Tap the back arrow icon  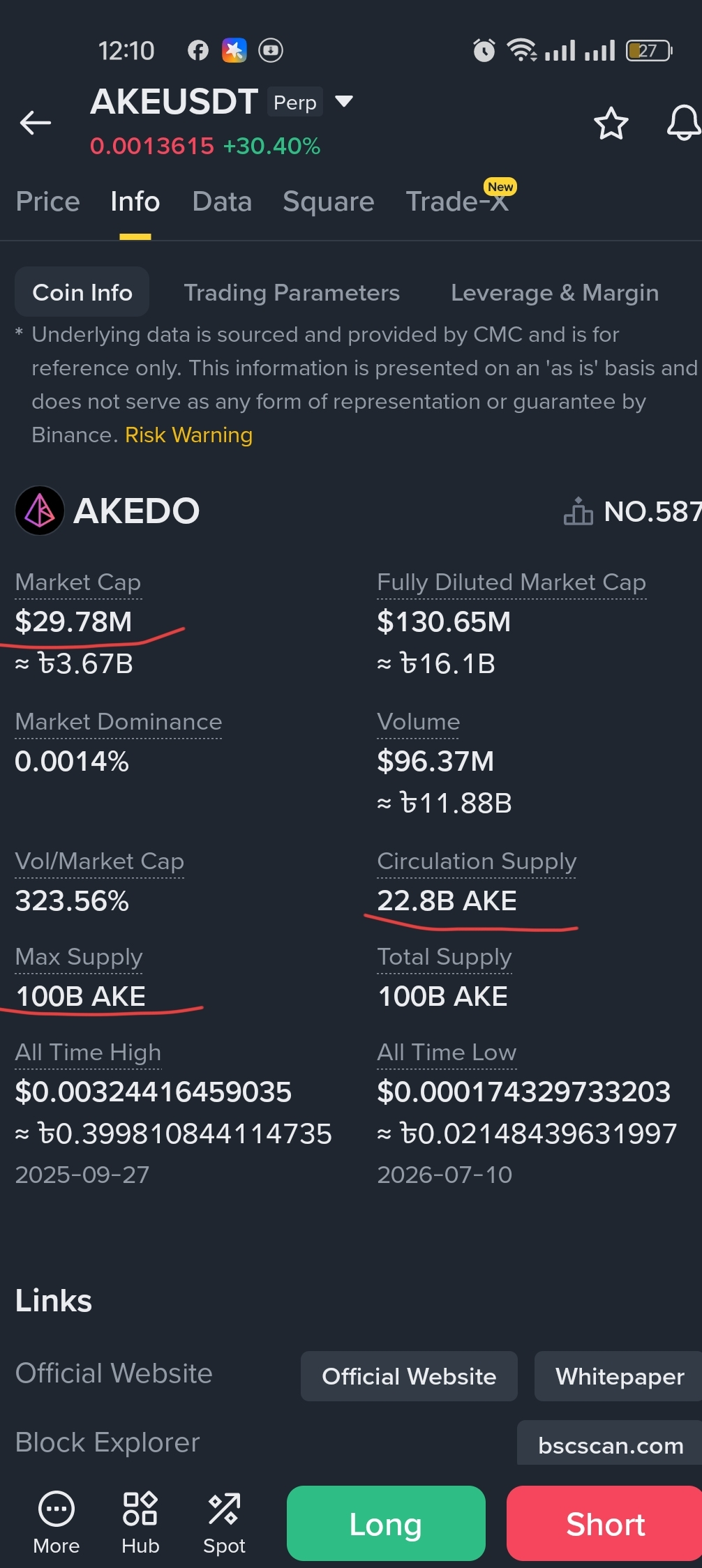(36, 123)
